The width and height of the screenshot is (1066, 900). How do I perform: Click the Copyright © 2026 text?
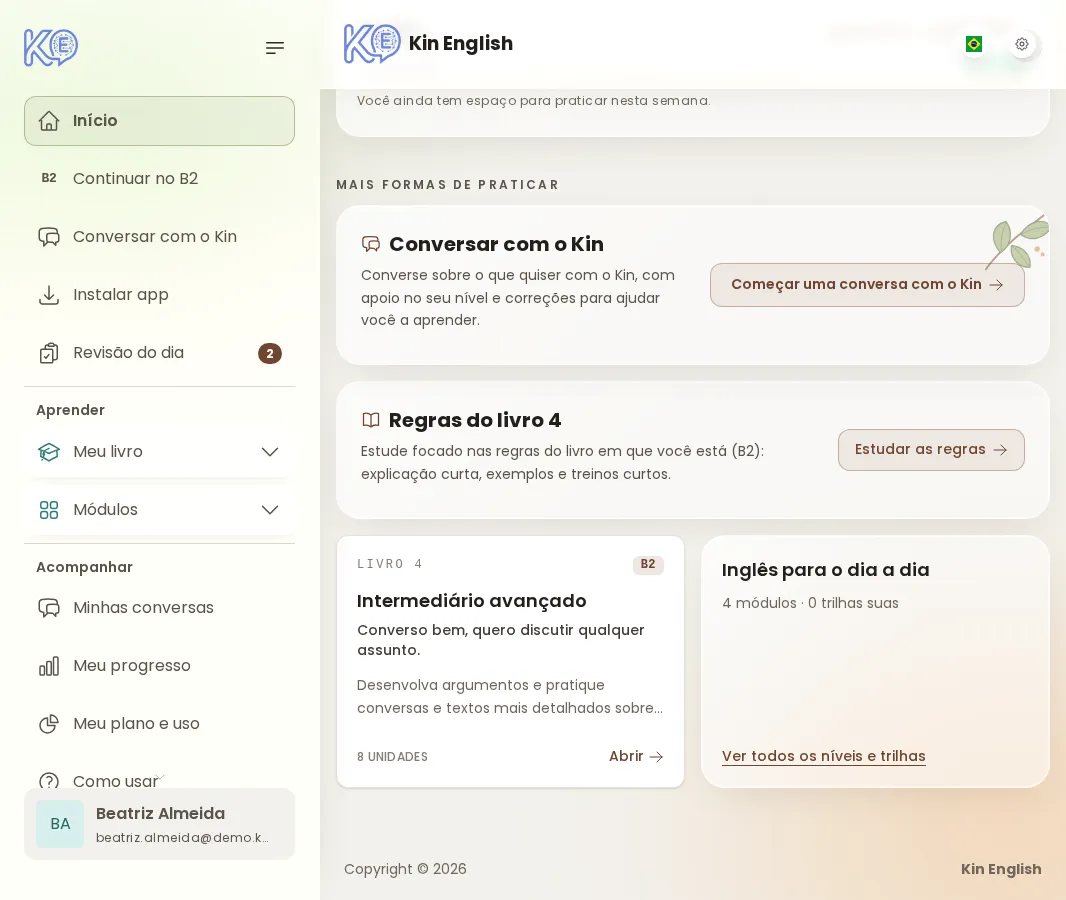[405, 869]
